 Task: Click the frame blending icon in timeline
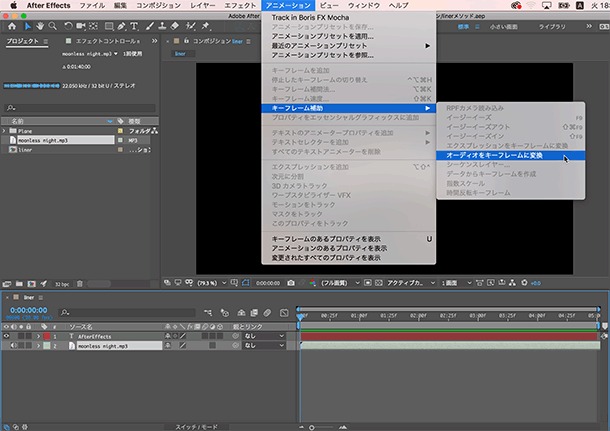pos(254,312)
